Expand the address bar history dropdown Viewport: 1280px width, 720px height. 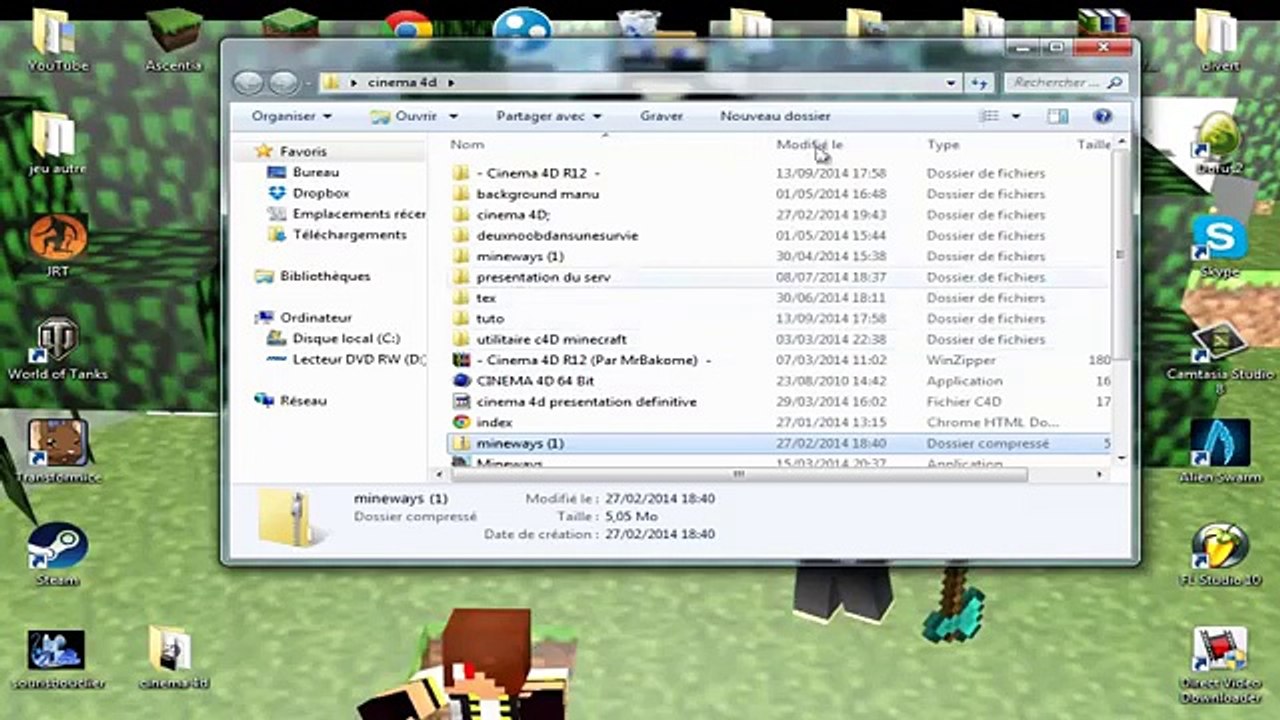[x=952, y=83]
